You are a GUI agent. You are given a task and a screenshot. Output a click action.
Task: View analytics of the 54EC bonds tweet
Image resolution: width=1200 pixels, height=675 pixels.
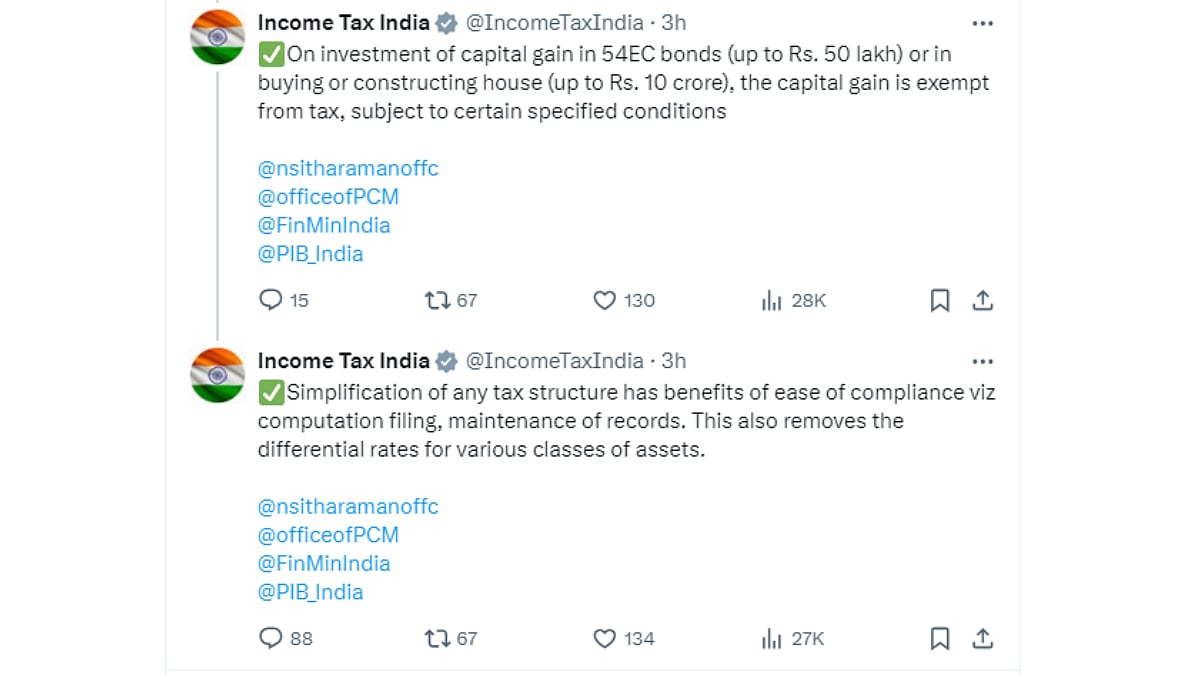click(771, 300)
